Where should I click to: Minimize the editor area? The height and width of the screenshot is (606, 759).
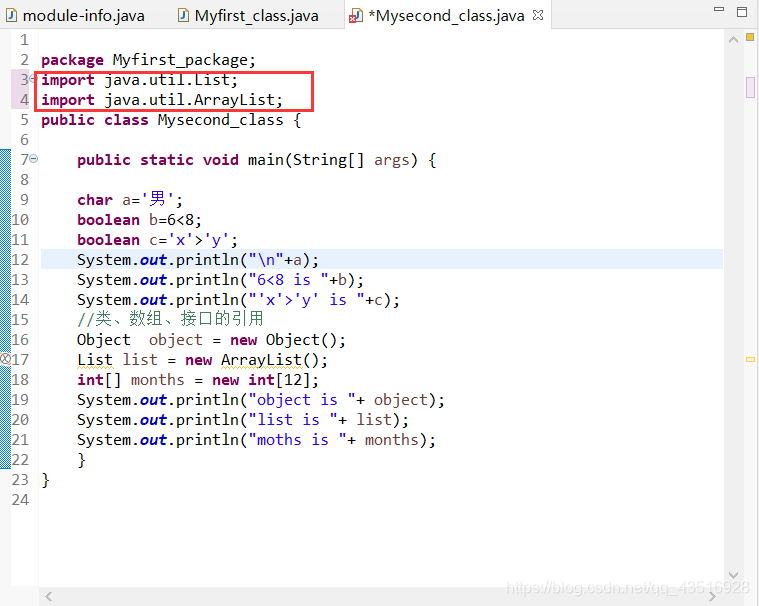click(719, 9)
